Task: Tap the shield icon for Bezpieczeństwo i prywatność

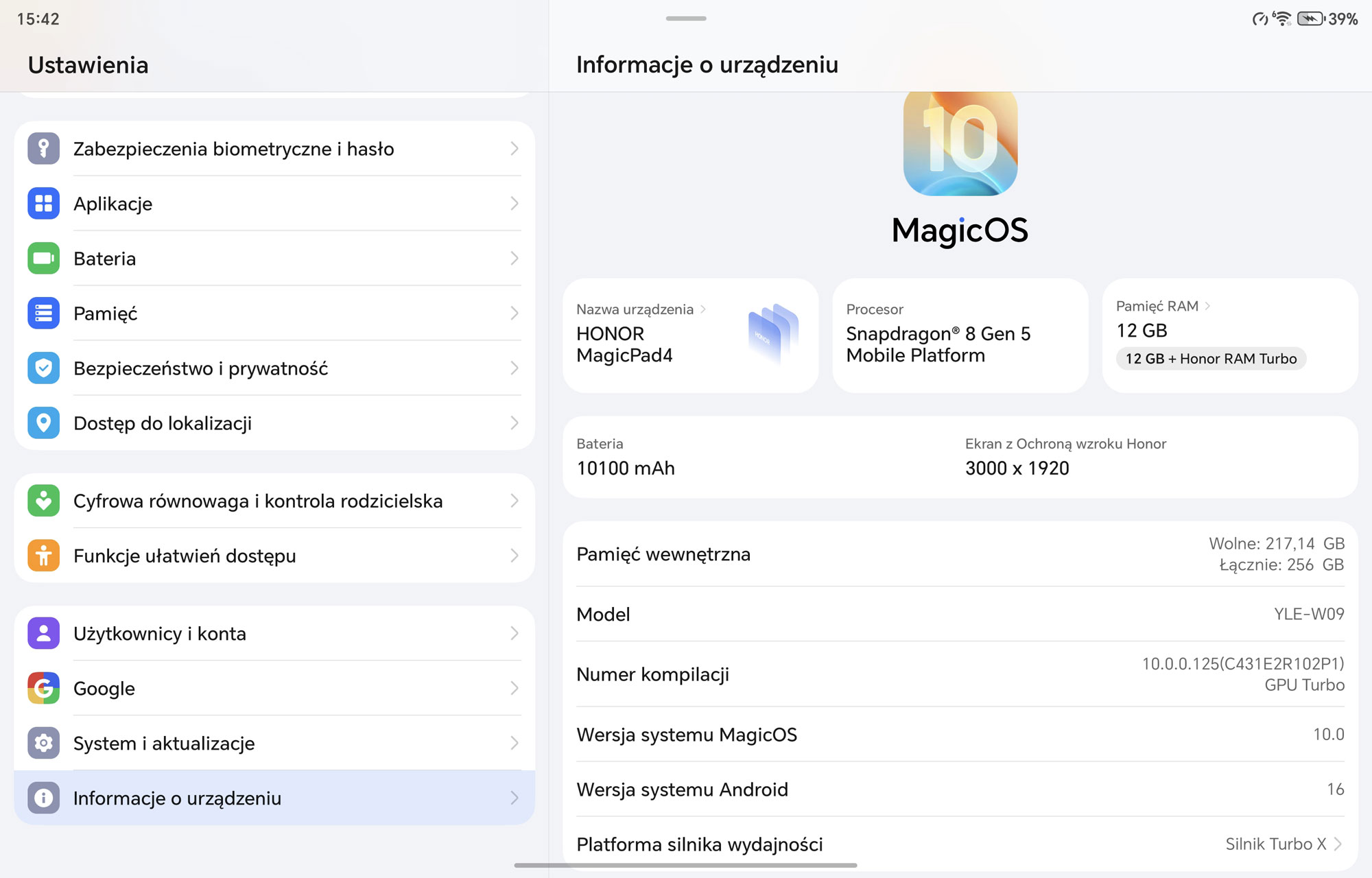Action: point(43,368)
